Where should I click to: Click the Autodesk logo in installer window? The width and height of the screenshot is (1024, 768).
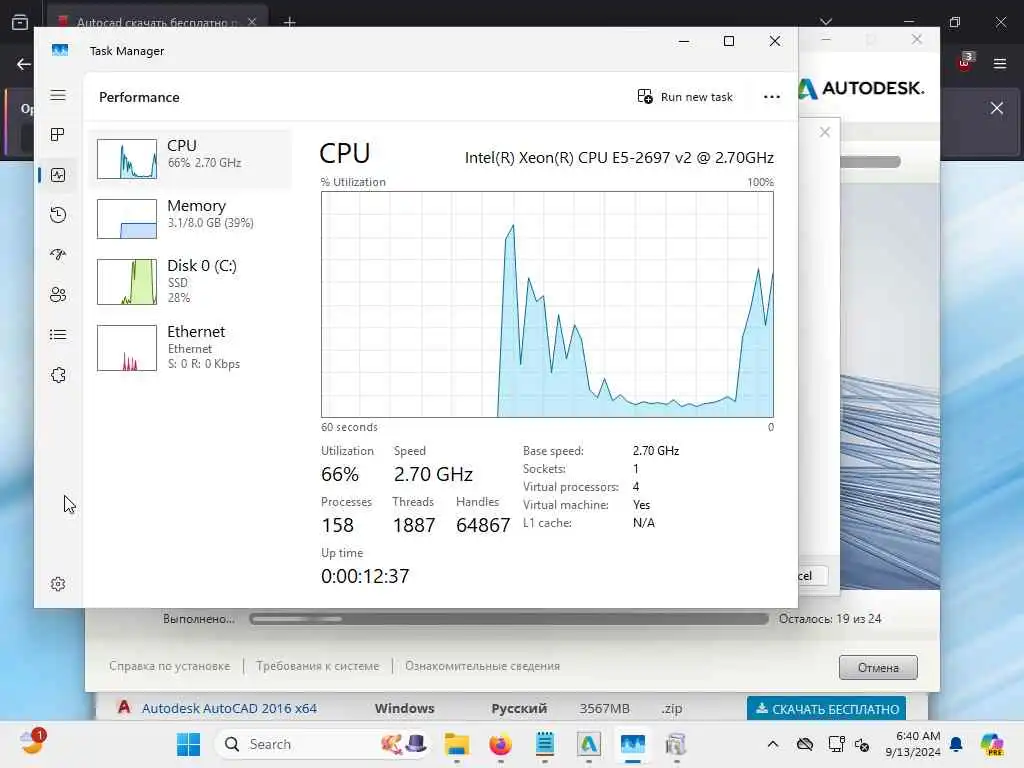pos(861,88)
